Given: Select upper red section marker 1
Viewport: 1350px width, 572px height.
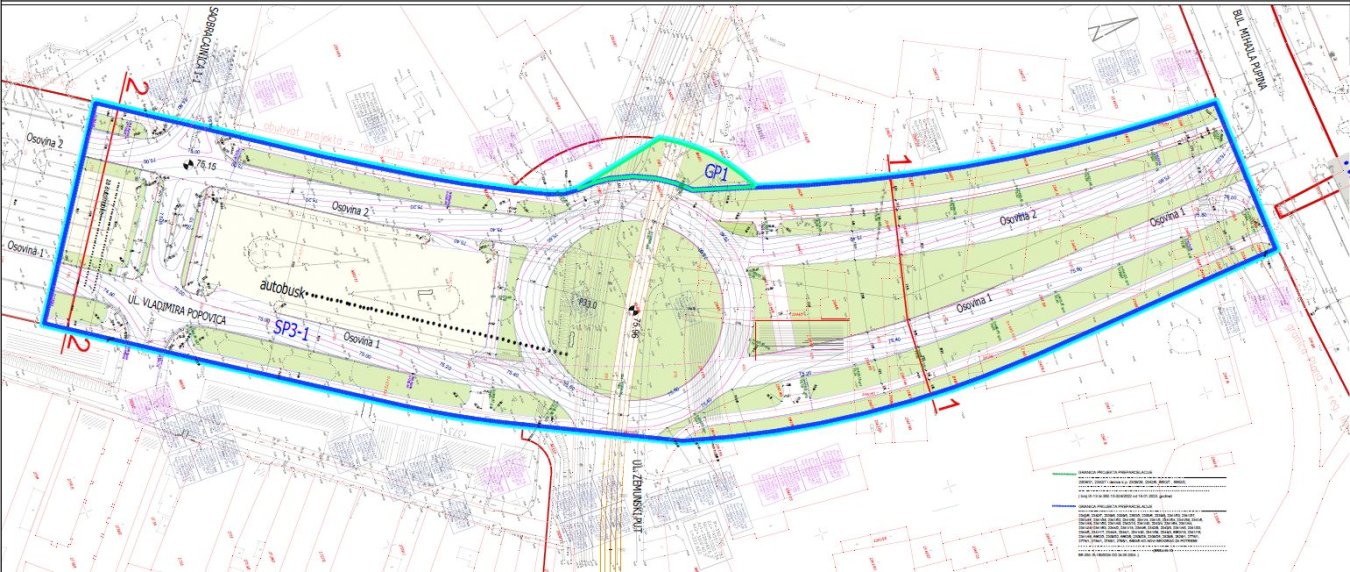Looking at the screenshot, I should click(898, 162).
